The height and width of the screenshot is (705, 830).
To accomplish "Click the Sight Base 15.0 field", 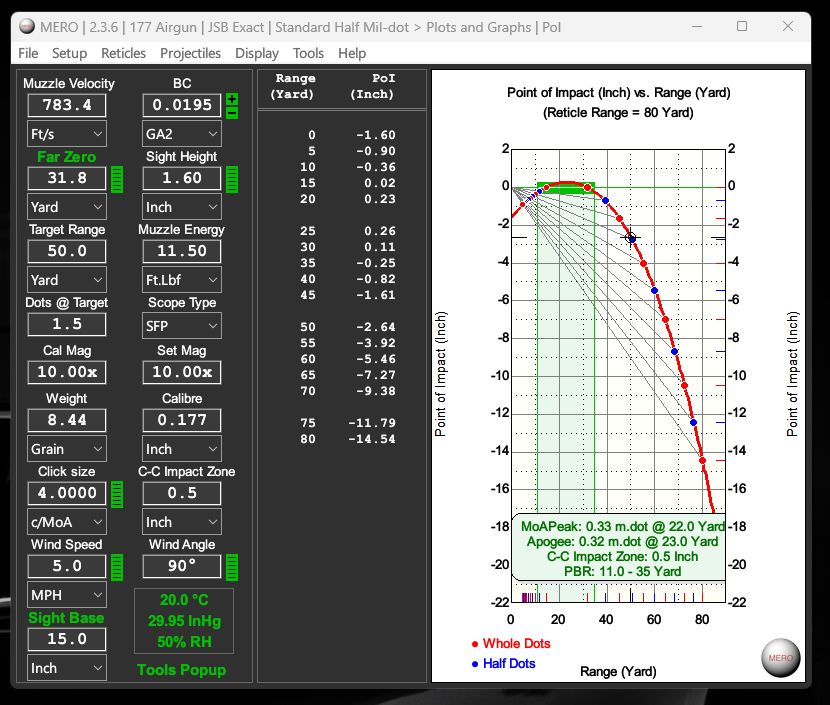I will click(x=67, y=639).
